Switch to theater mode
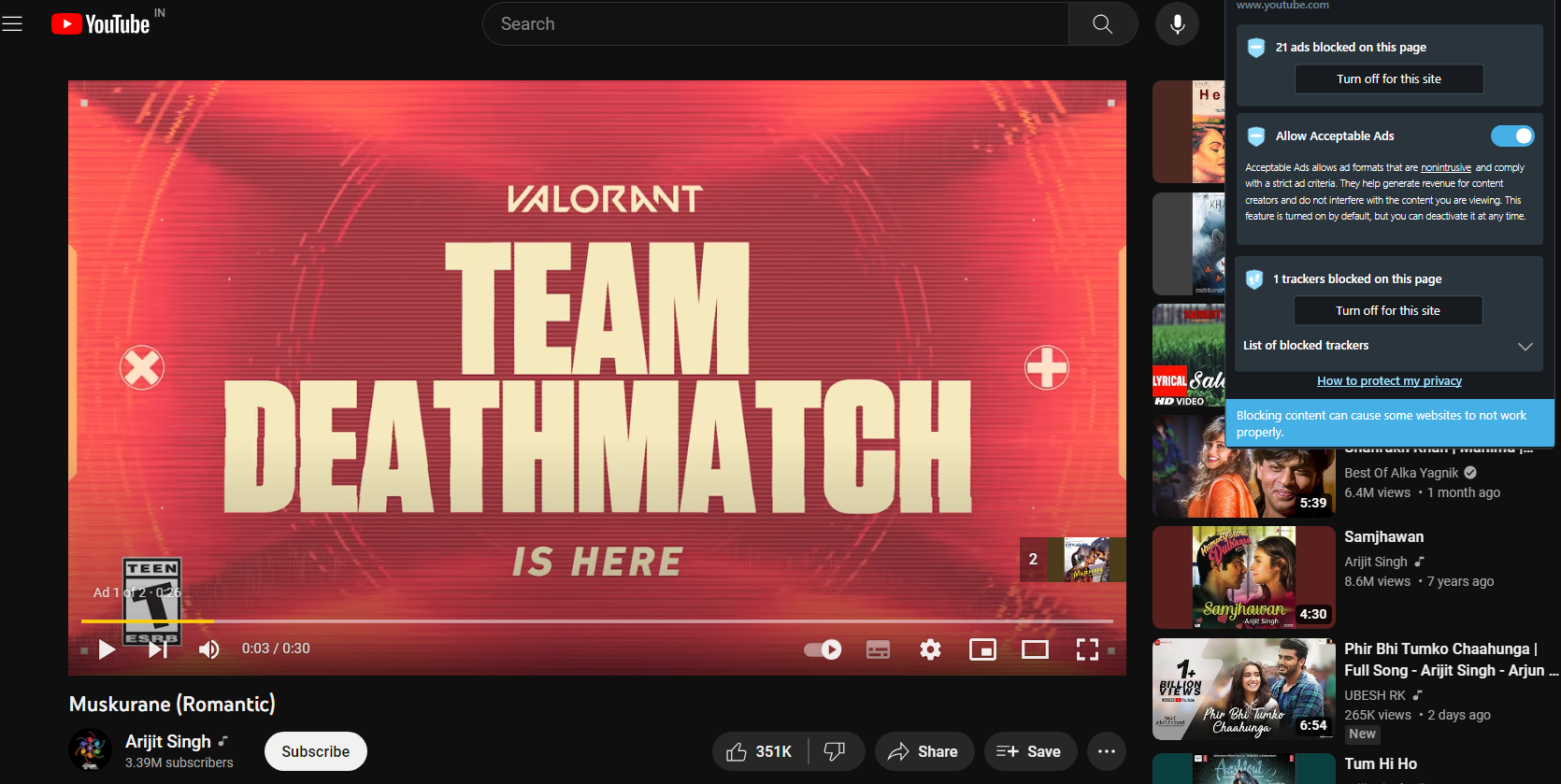1561x784 pixels. coord(1035,649)
